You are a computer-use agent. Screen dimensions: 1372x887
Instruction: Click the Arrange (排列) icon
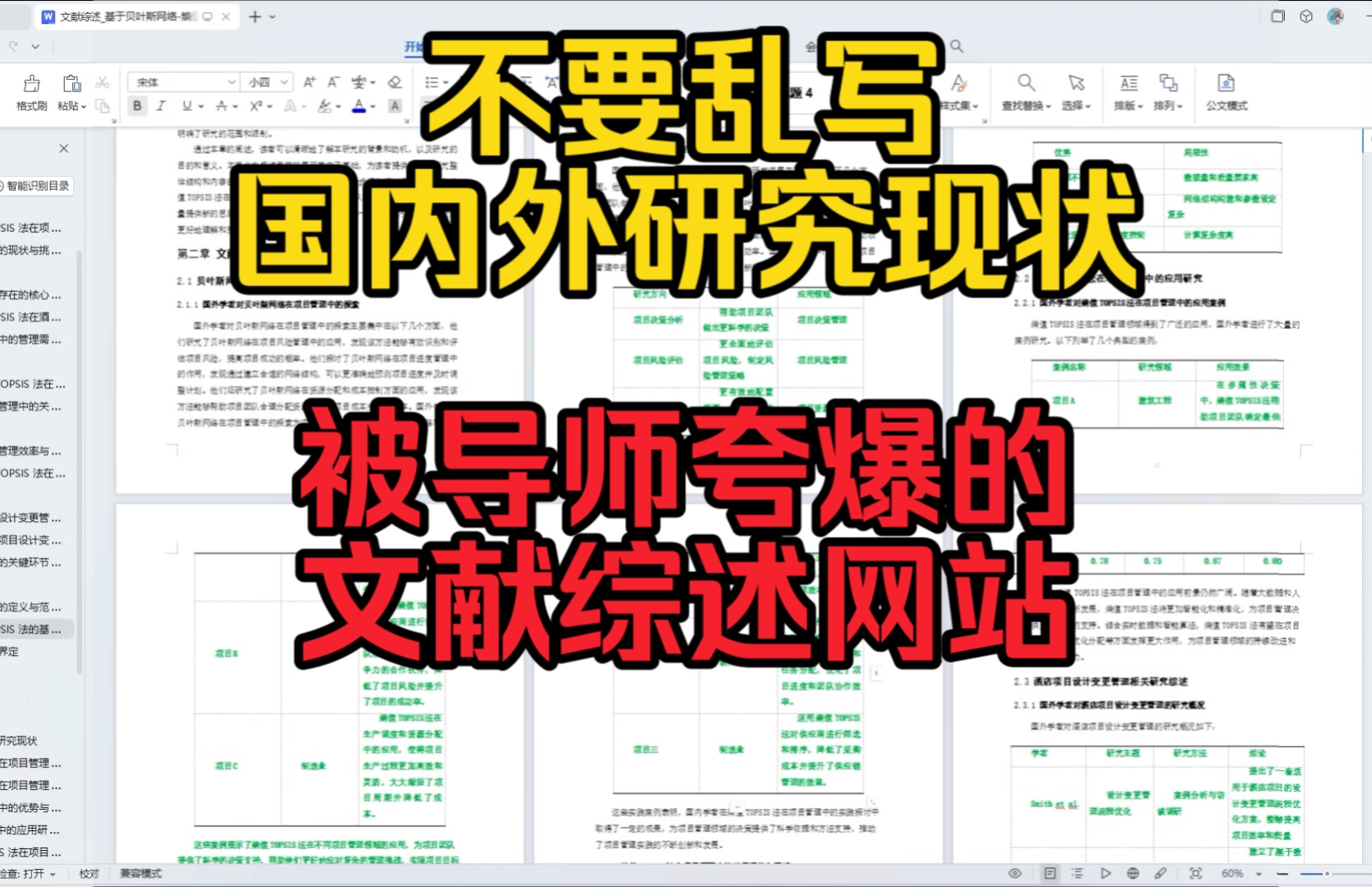tap(1168, 83)
